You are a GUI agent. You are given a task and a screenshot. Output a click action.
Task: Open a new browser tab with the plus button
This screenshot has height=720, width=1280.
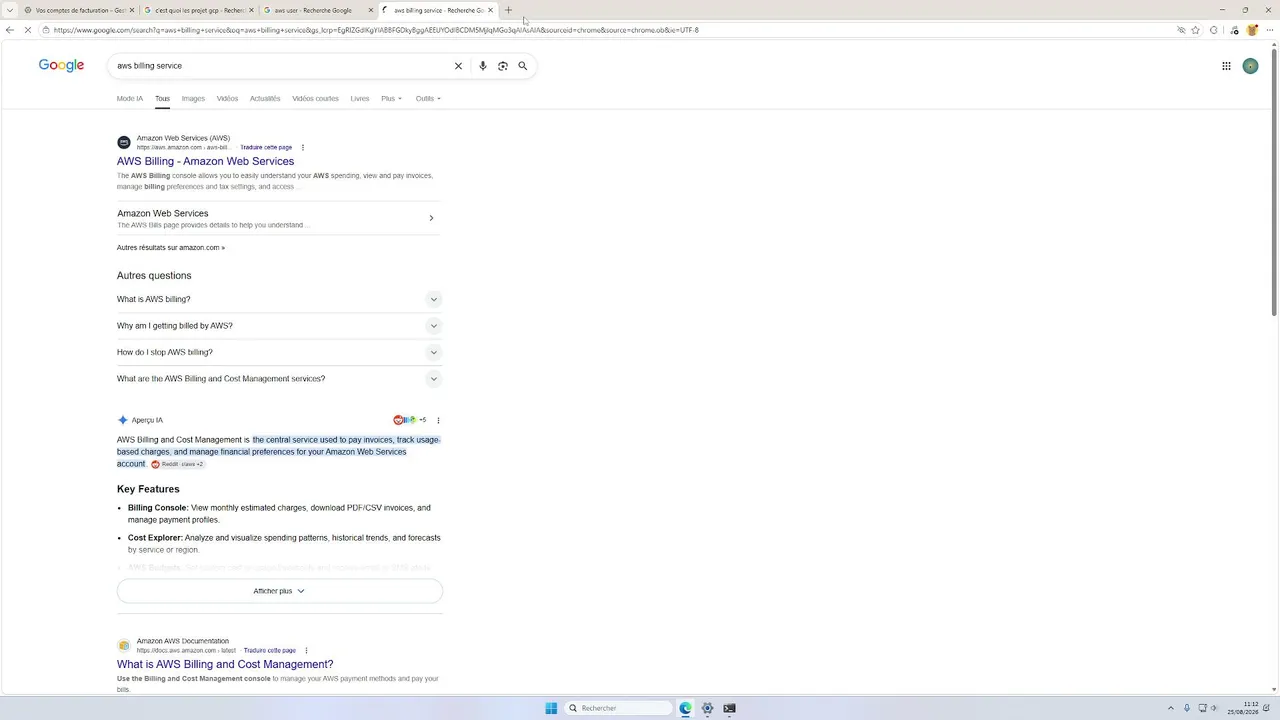(508, 10)
